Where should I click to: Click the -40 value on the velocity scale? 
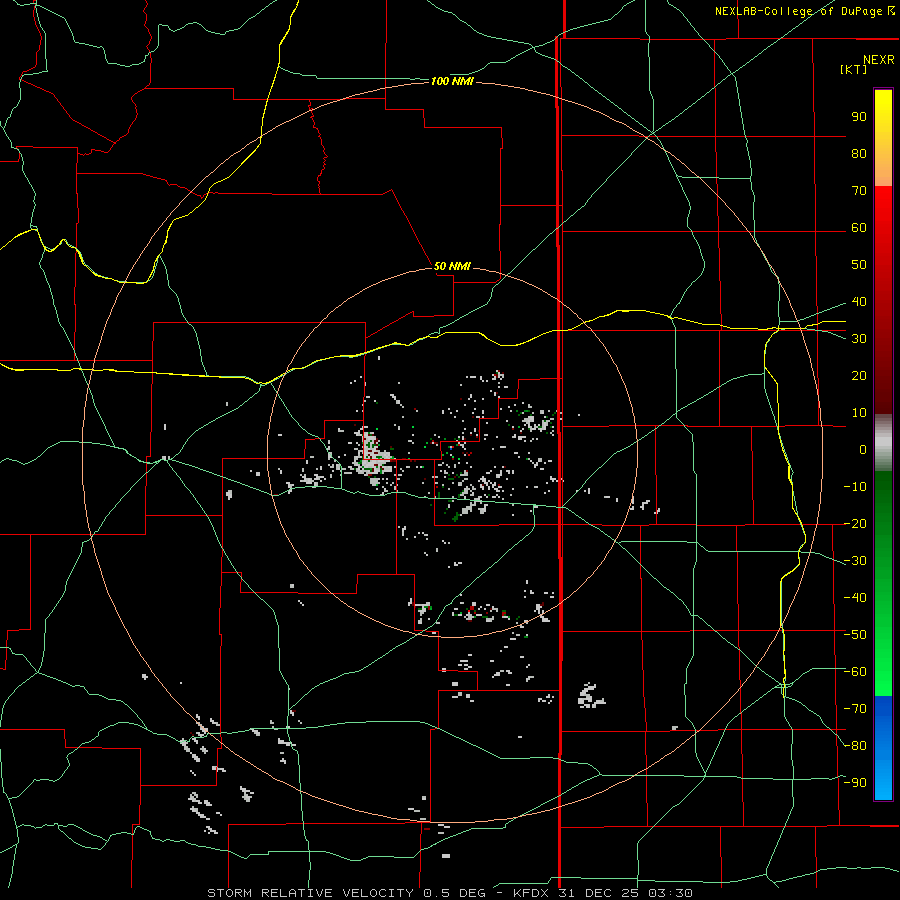coord(855,598)
